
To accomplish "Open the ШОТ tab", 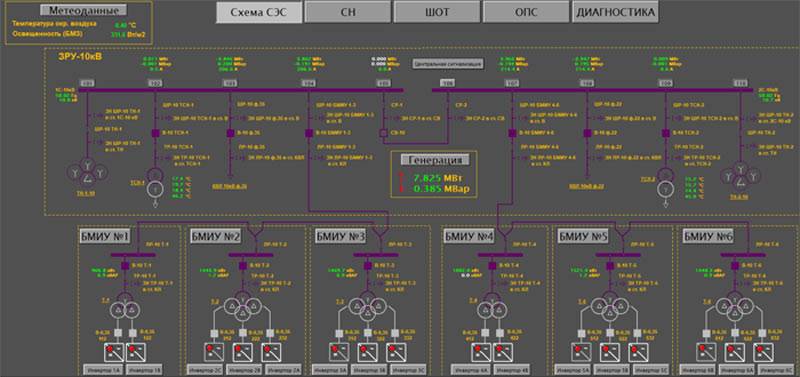I will [x=437, y=12].
